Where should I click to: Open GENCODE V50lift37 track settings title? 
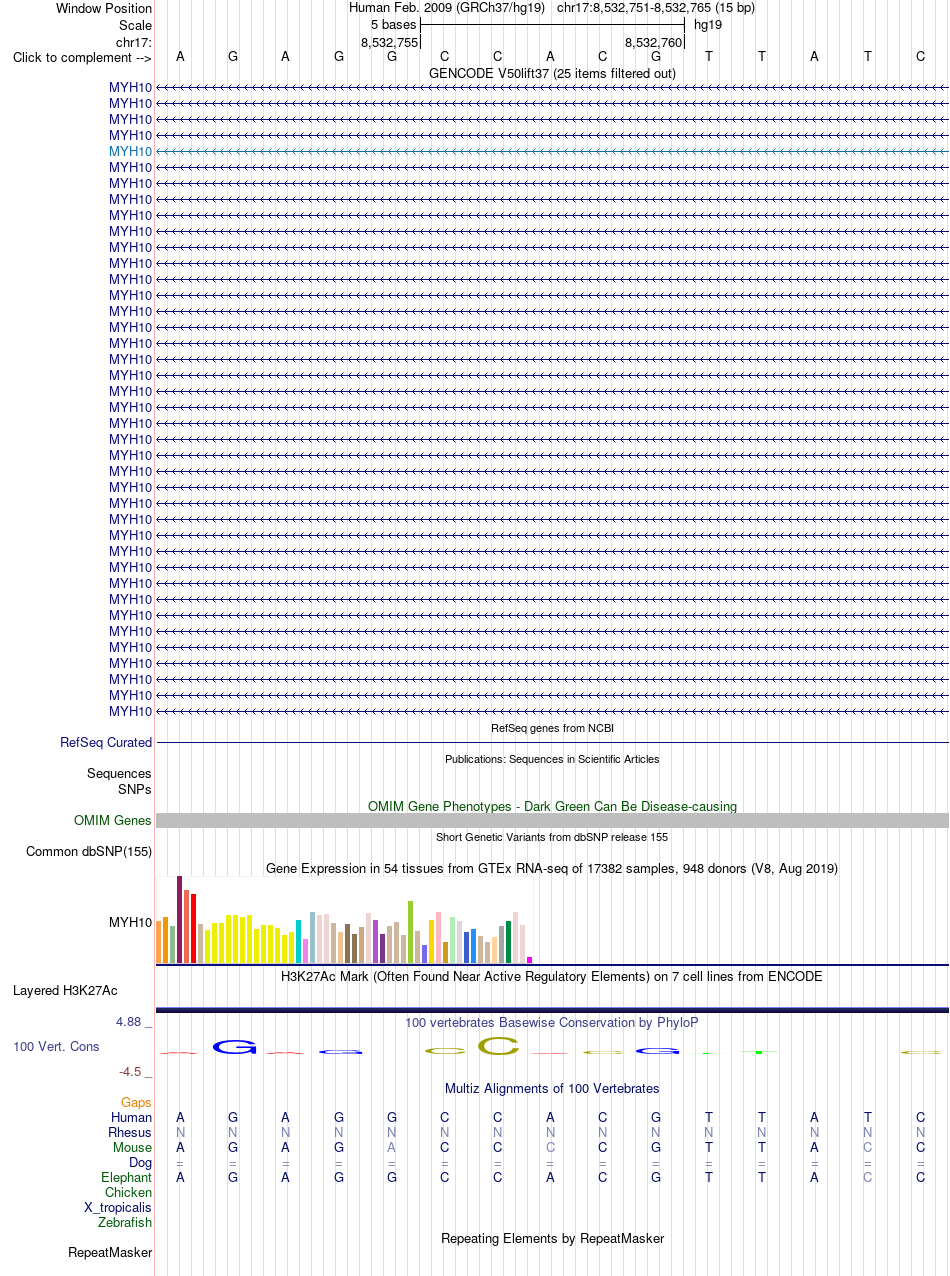pyautogui.click(x=552, y=73)
